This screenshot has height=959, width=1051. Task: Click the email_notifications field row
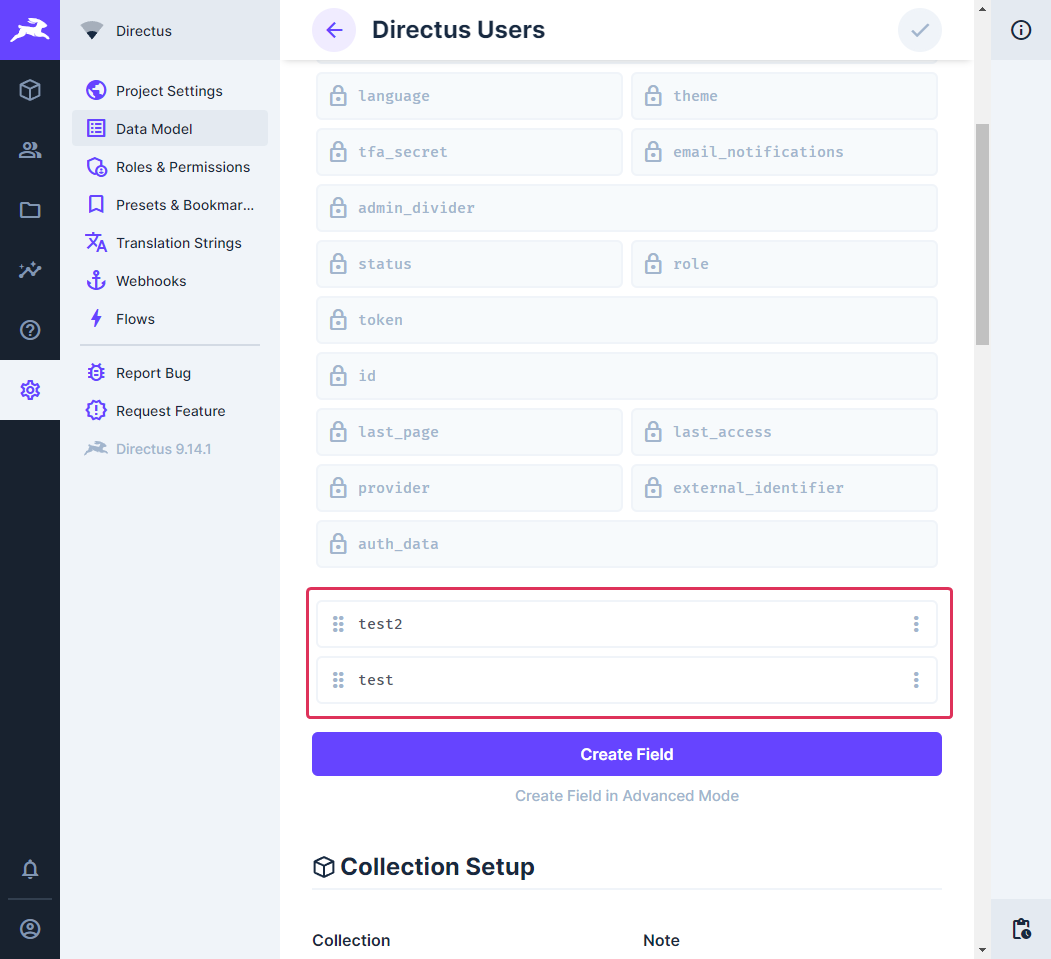point(784,152)
